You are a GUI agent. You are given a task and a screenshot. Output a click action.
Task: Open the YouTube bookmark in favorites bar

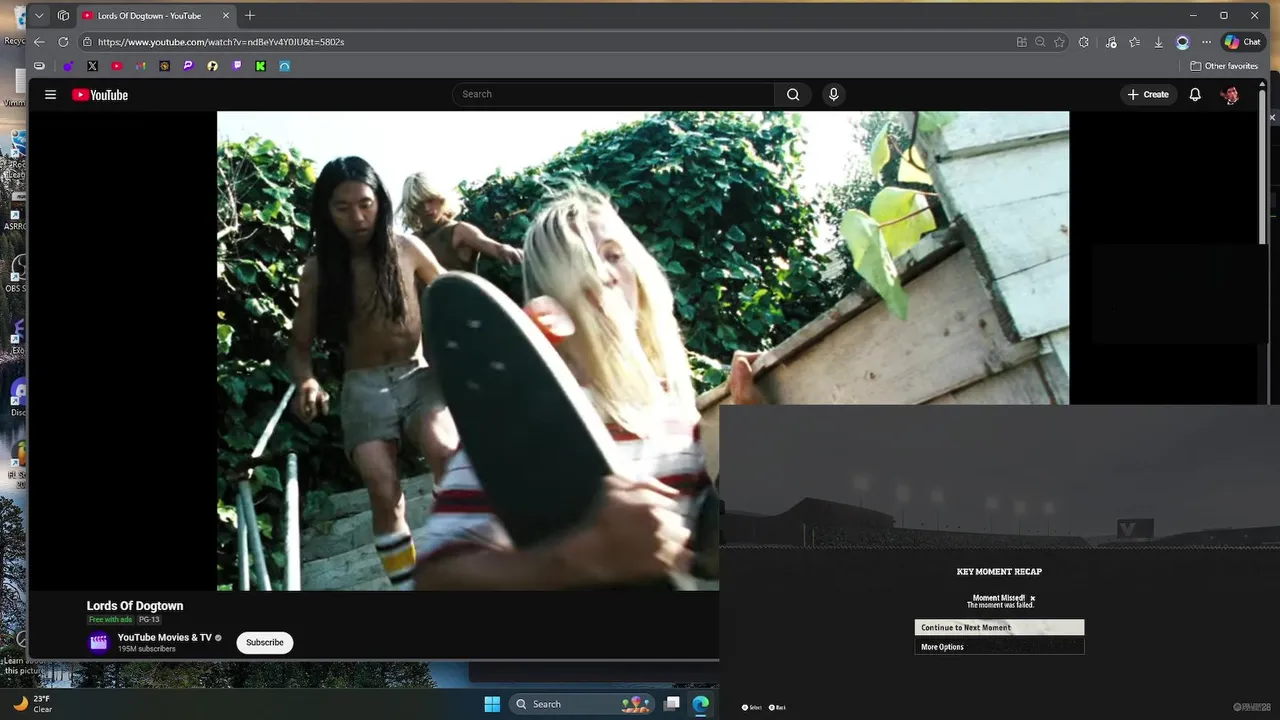[116, 66]
